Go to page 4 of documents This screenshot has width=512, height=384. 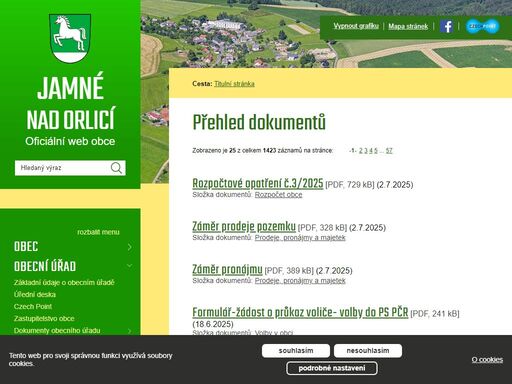coord(371,151)
